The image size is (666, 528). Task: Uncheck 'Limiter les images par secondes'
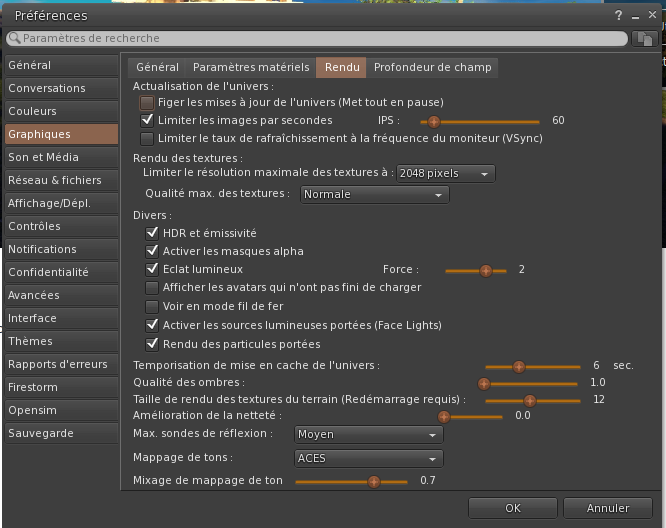point(148,120)
